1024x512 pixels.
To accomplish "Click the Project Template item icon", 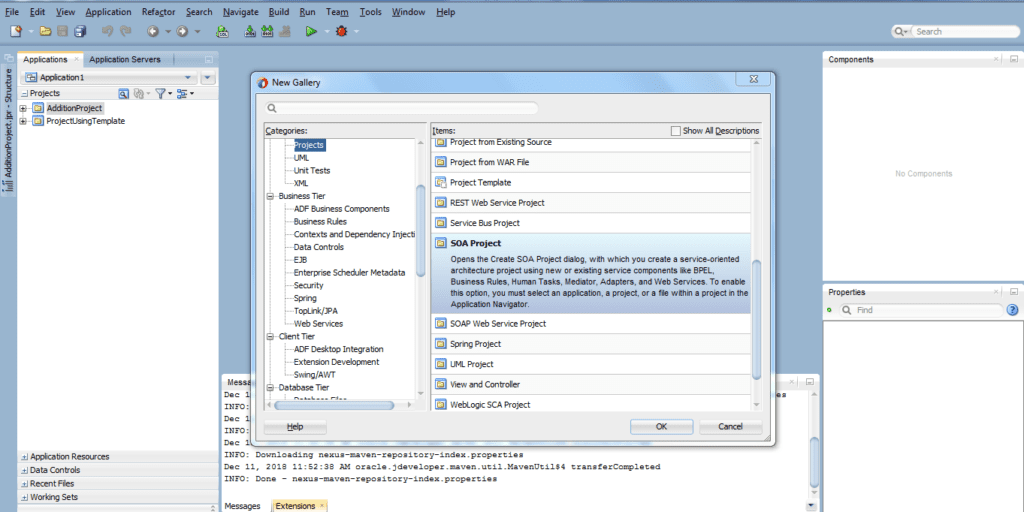I will coord(440,183).
